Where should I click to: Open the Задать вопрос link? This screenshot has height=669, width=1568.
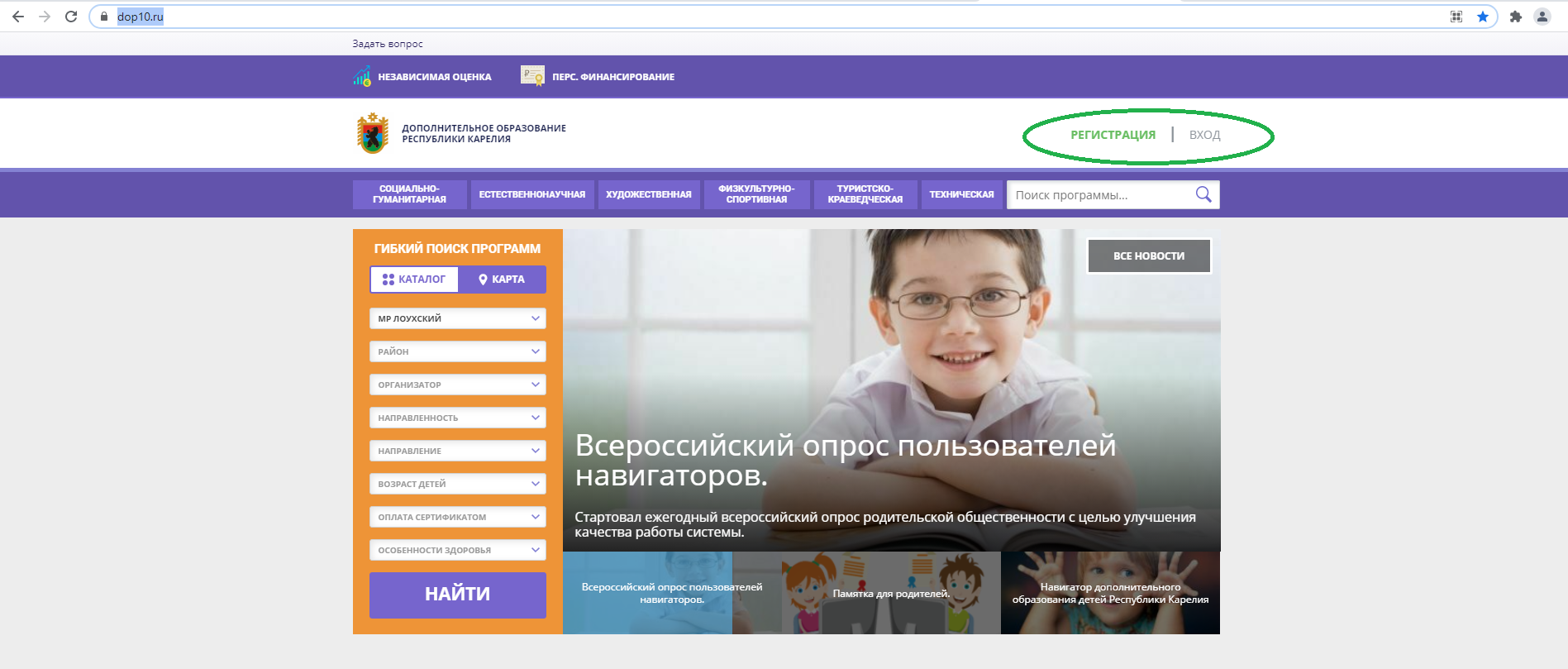click(x=388, y=44)
